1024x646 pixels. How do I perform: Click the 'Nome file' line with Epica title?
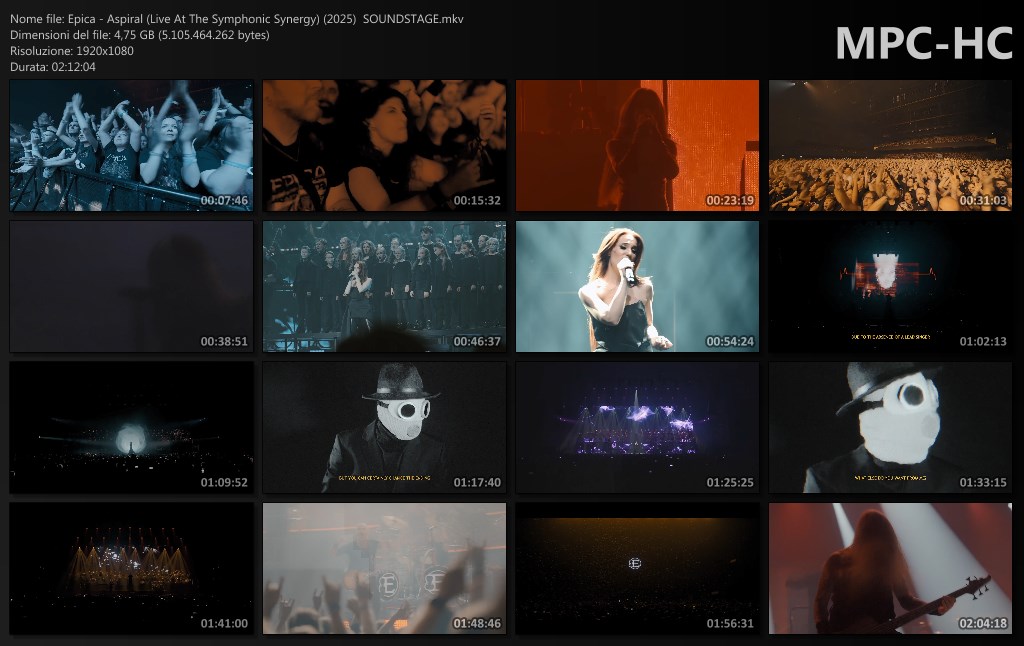point(237,19)
